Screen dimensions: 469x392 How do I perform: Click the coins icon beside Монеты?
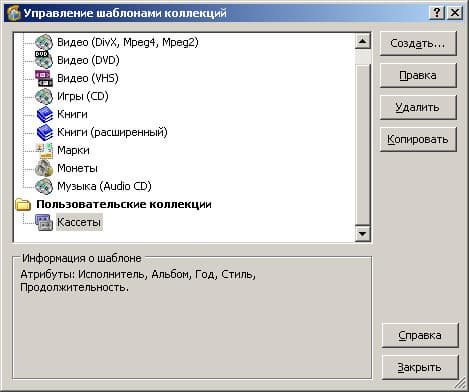point(44,168)
